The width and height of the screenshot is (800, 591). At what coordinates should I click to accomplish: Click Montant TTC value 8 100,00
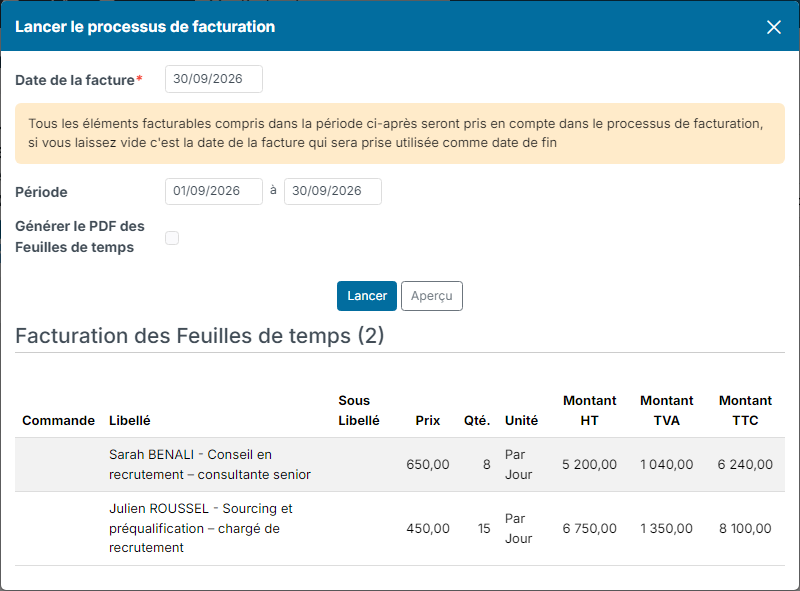coord(745,528)
